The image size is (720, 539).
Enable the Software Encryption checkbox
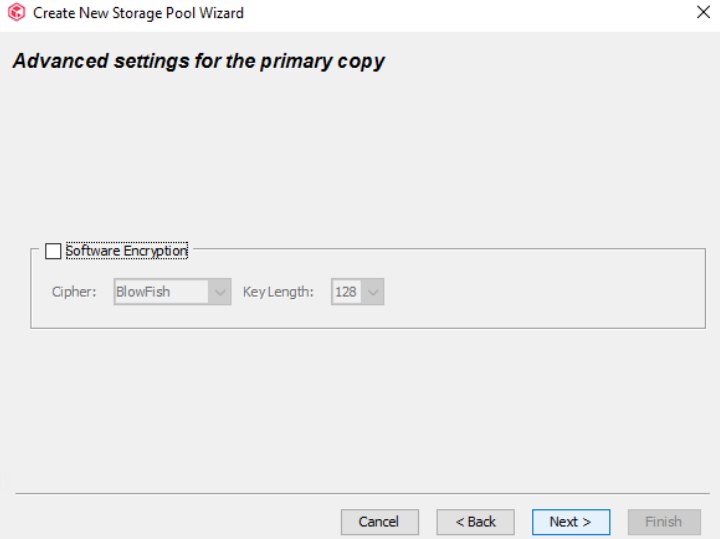[x=53, y=251]
